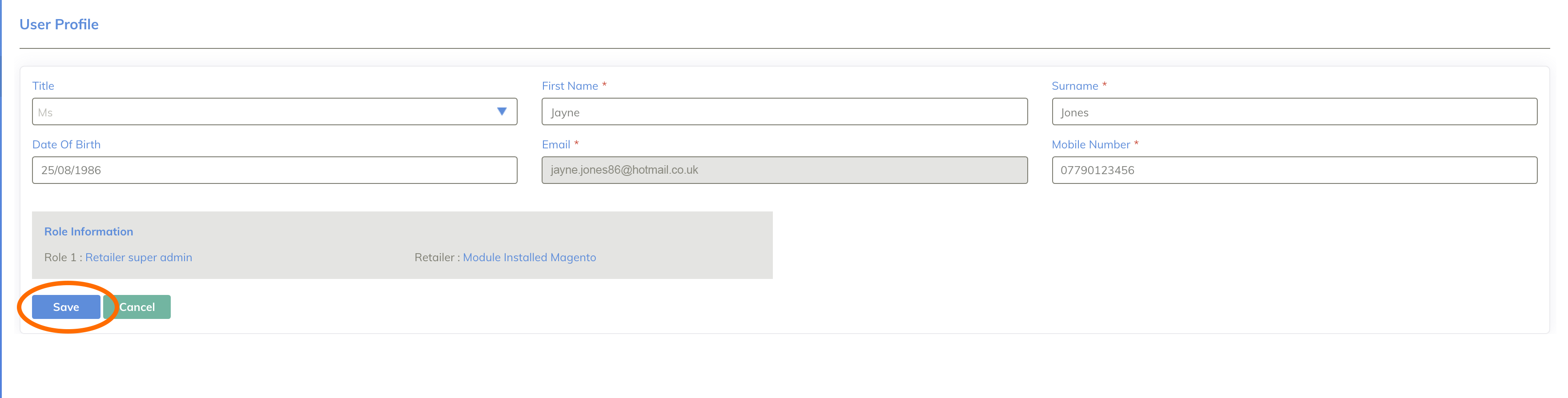Click the Surname field label
1568x398 pixels.
click(1074, 86)
